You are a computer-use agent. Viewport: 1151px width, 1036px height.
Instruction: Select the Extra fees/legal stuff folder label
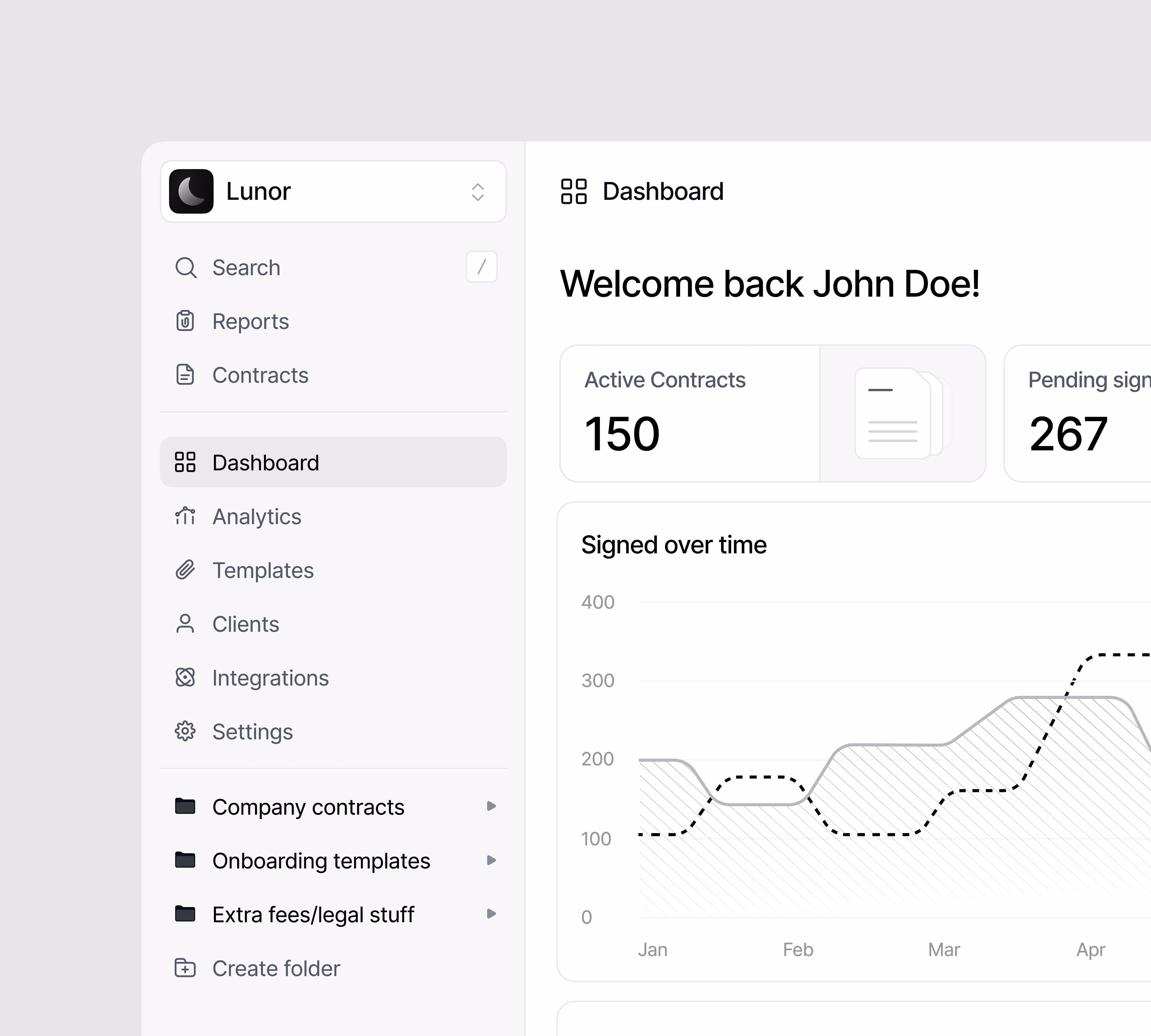313,915
